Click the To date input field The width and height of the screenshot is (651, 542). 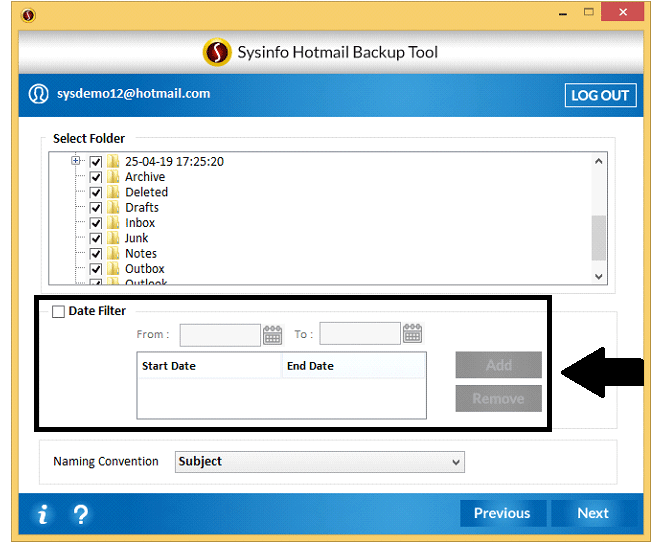(x=360, y=334)
